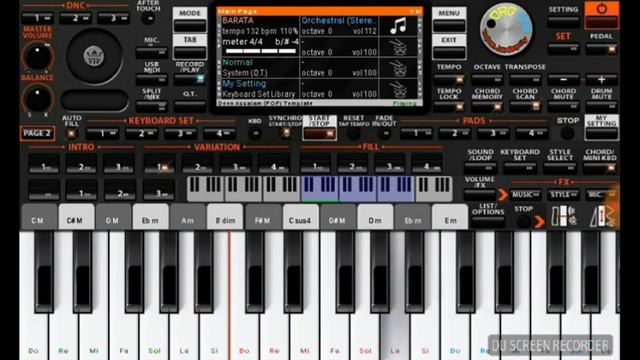
Task: Click the Q.T. button
Action: tap(190, 106)
